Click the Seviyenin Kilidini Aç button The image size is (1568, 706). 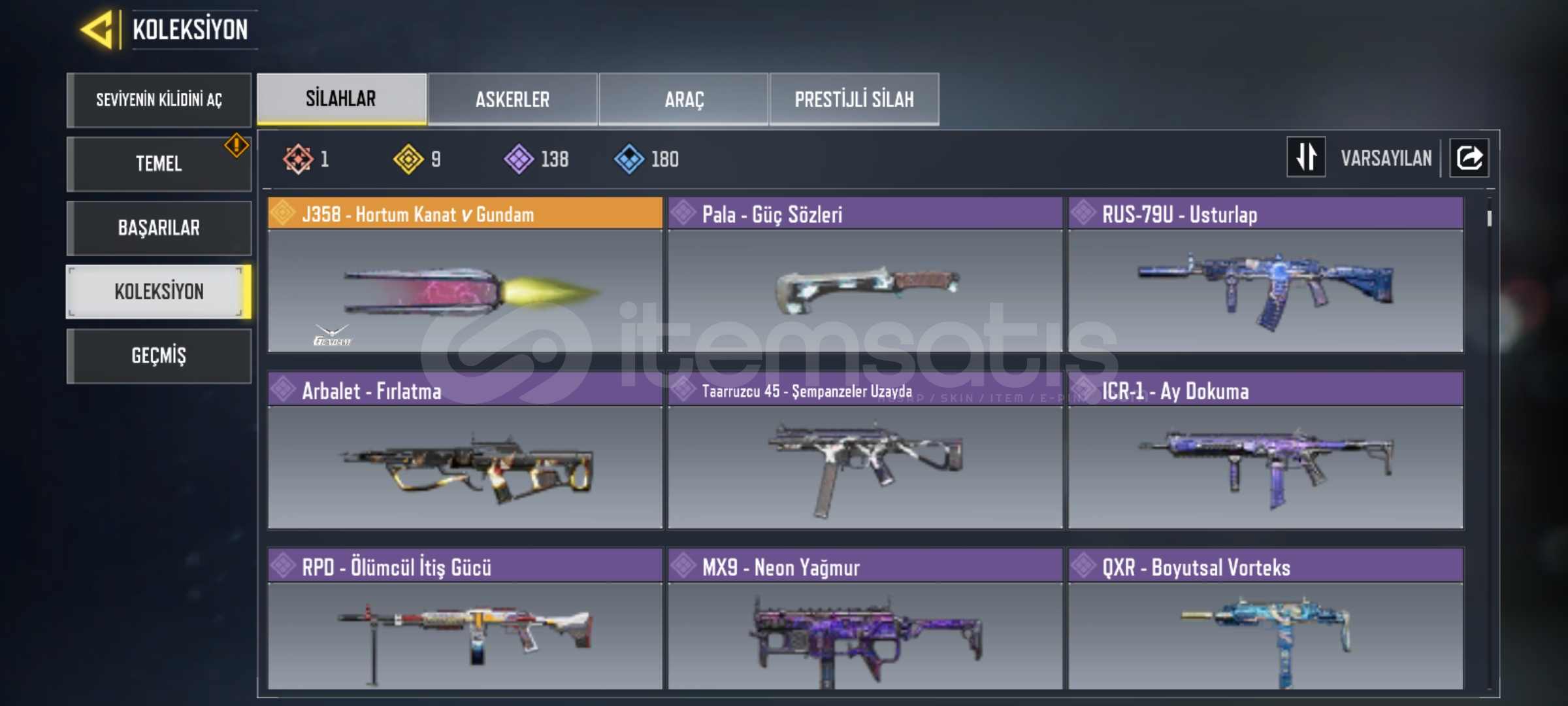159,99
